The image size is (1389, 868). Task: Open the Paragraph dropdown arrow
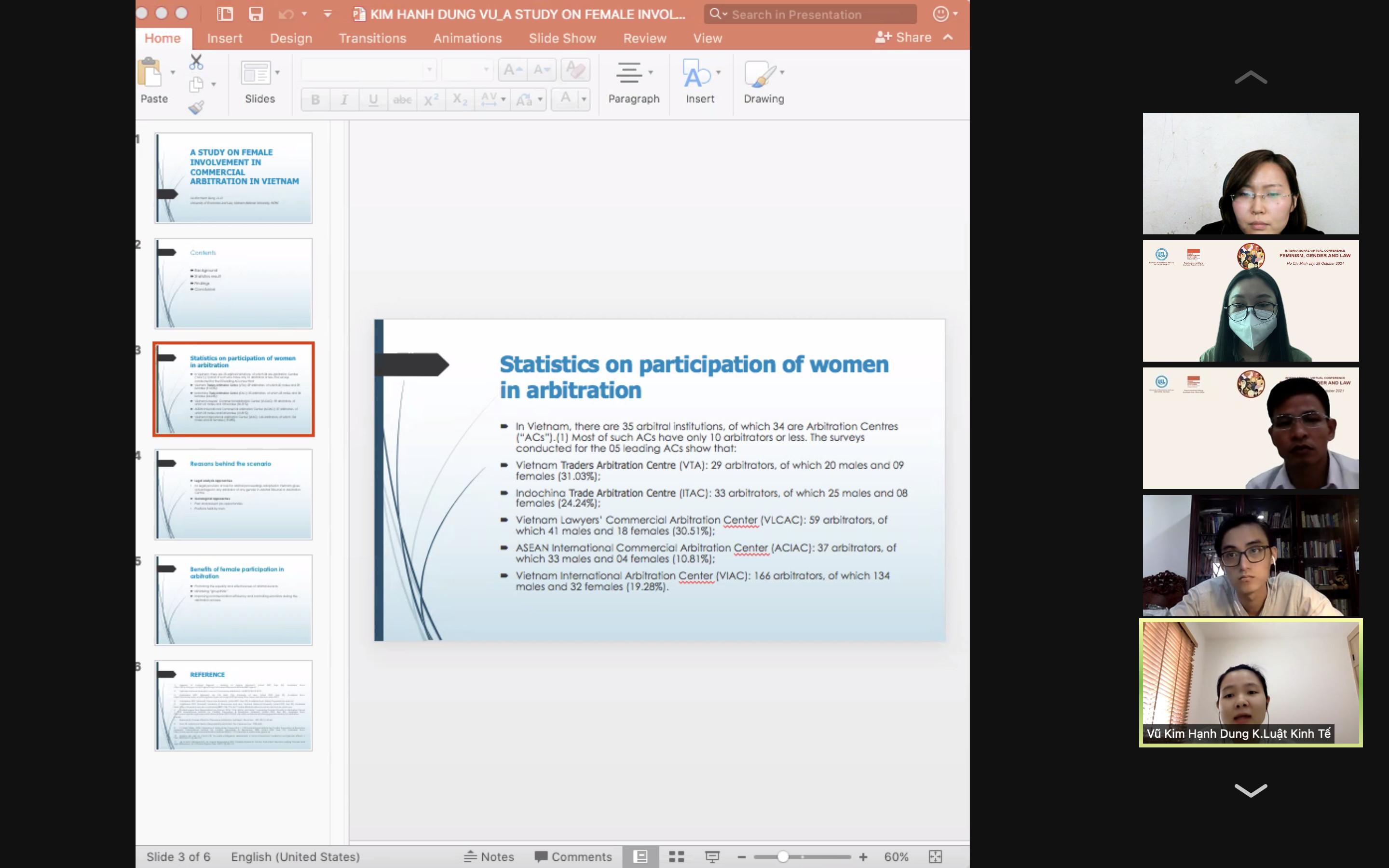coord(650,72)
